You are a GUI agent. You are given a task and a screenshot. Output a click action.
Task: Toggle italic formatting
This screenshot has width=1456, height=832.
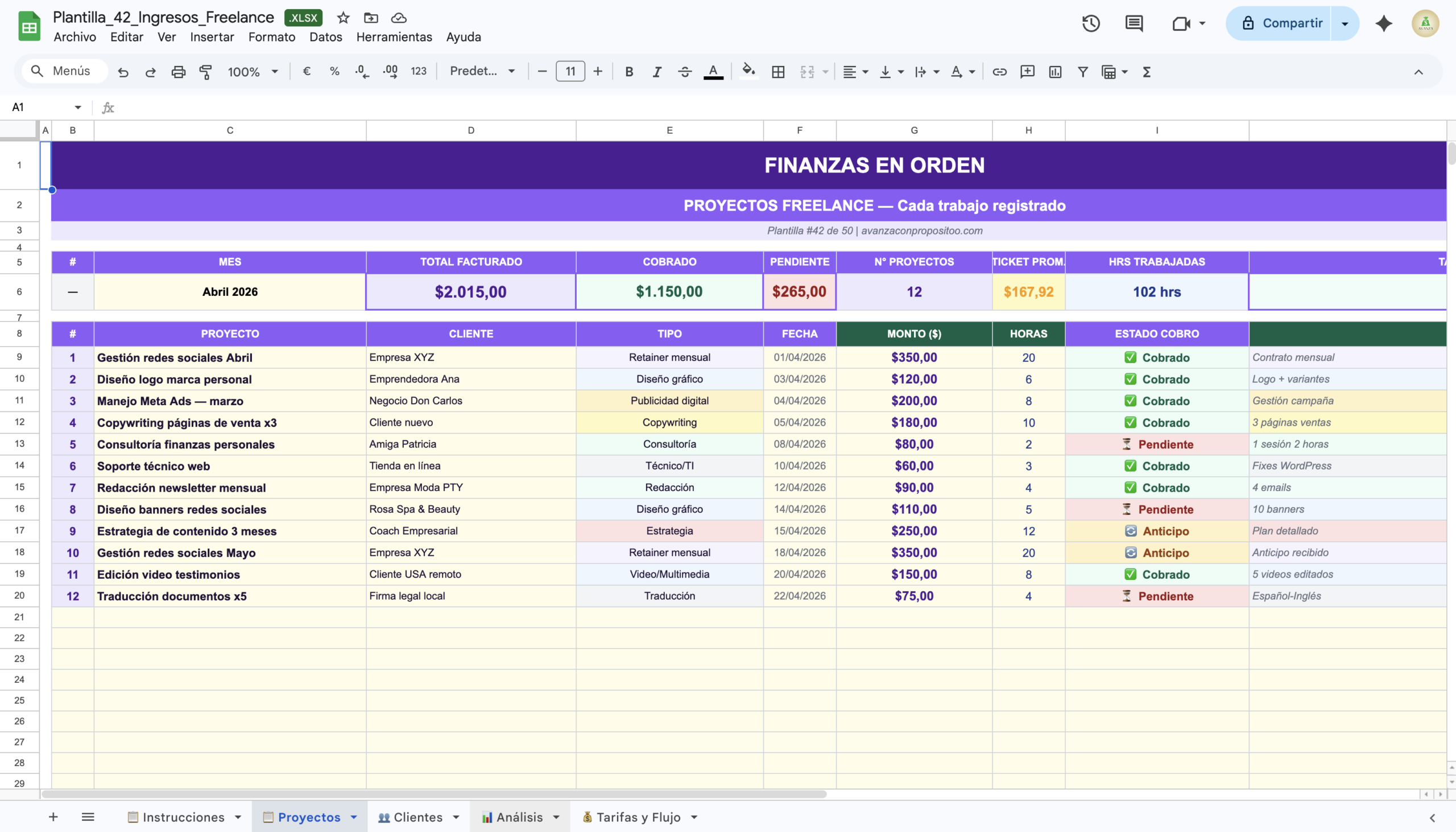657,72
